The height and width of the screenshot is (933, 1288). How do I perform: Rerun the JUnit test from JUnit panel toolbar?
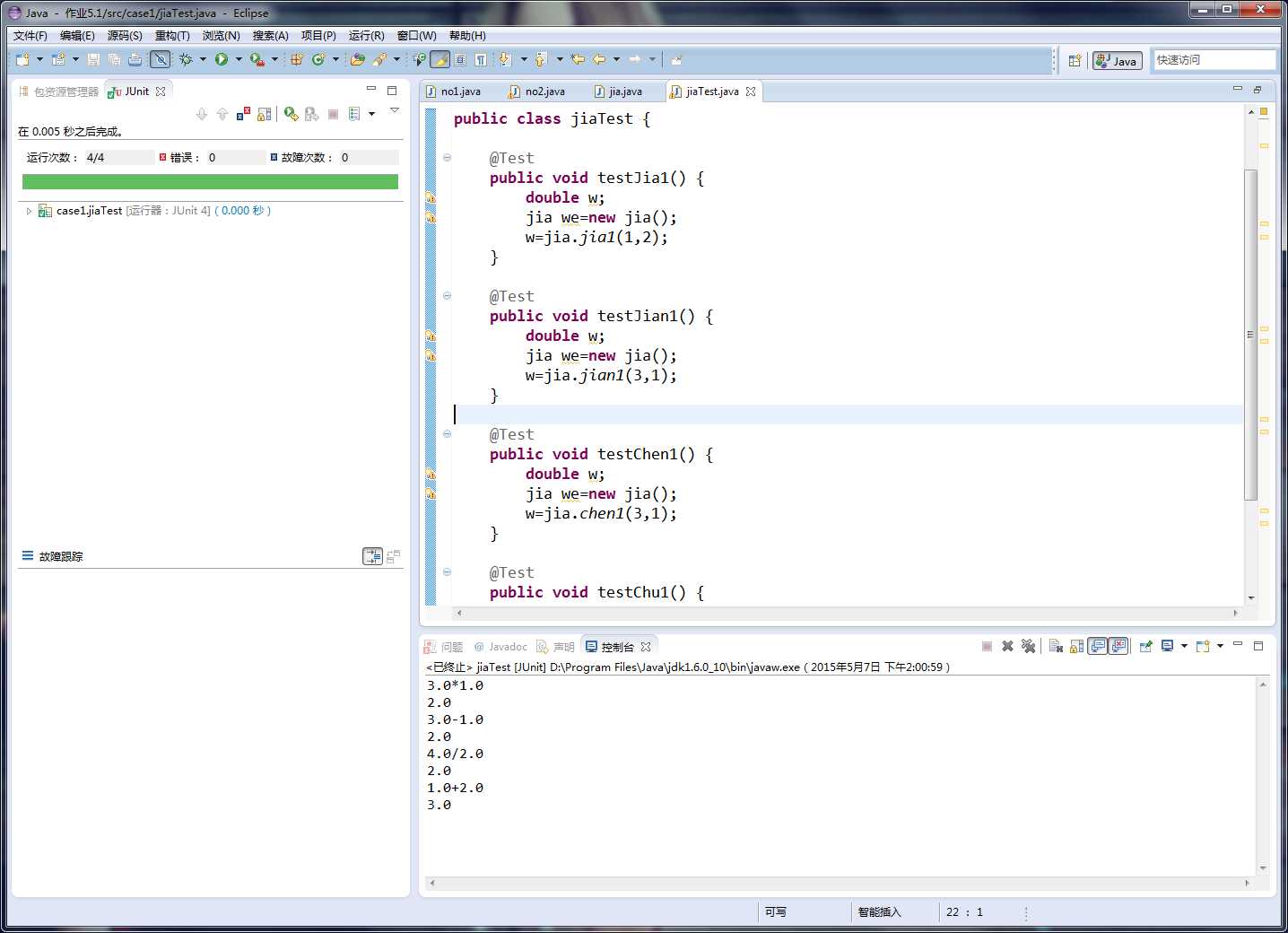[x=291, y=114]
